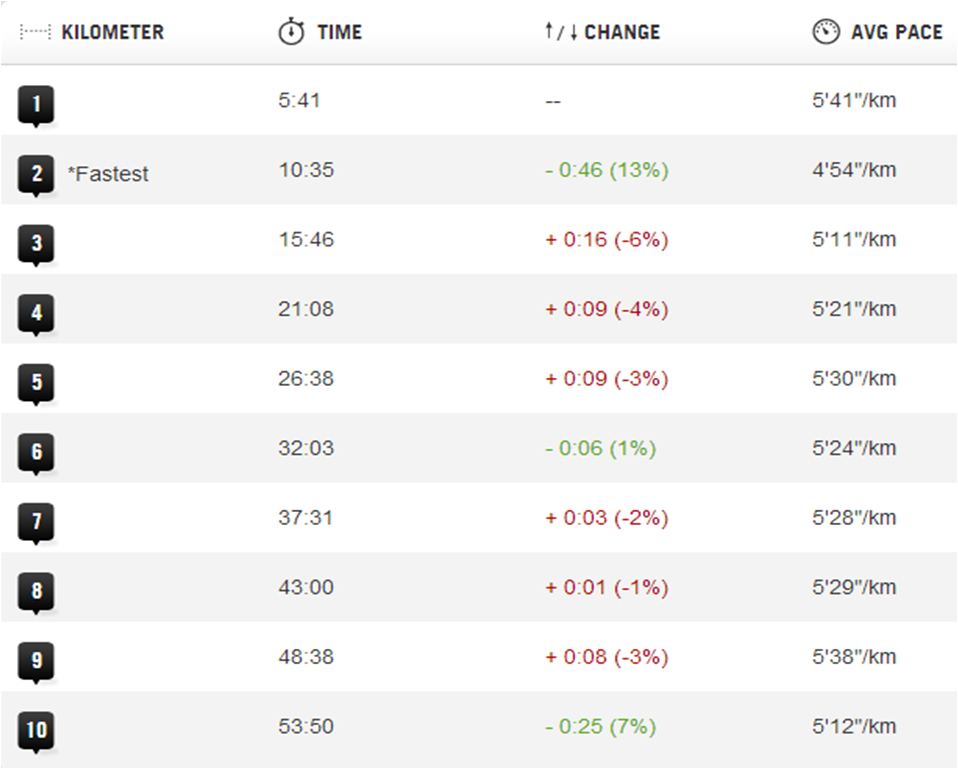Click the stopwatch icon beside Time
958x769 pixels.
(x=290, y=32)
